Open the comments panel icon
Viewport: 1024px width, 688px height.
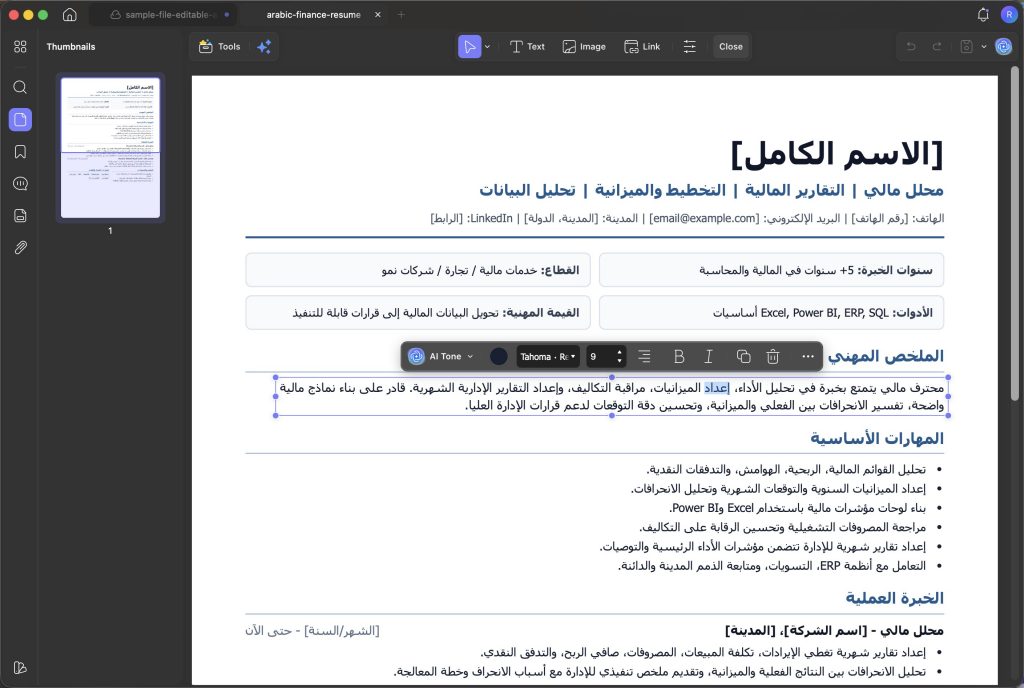pyautogui.click(x=20, y=183)
